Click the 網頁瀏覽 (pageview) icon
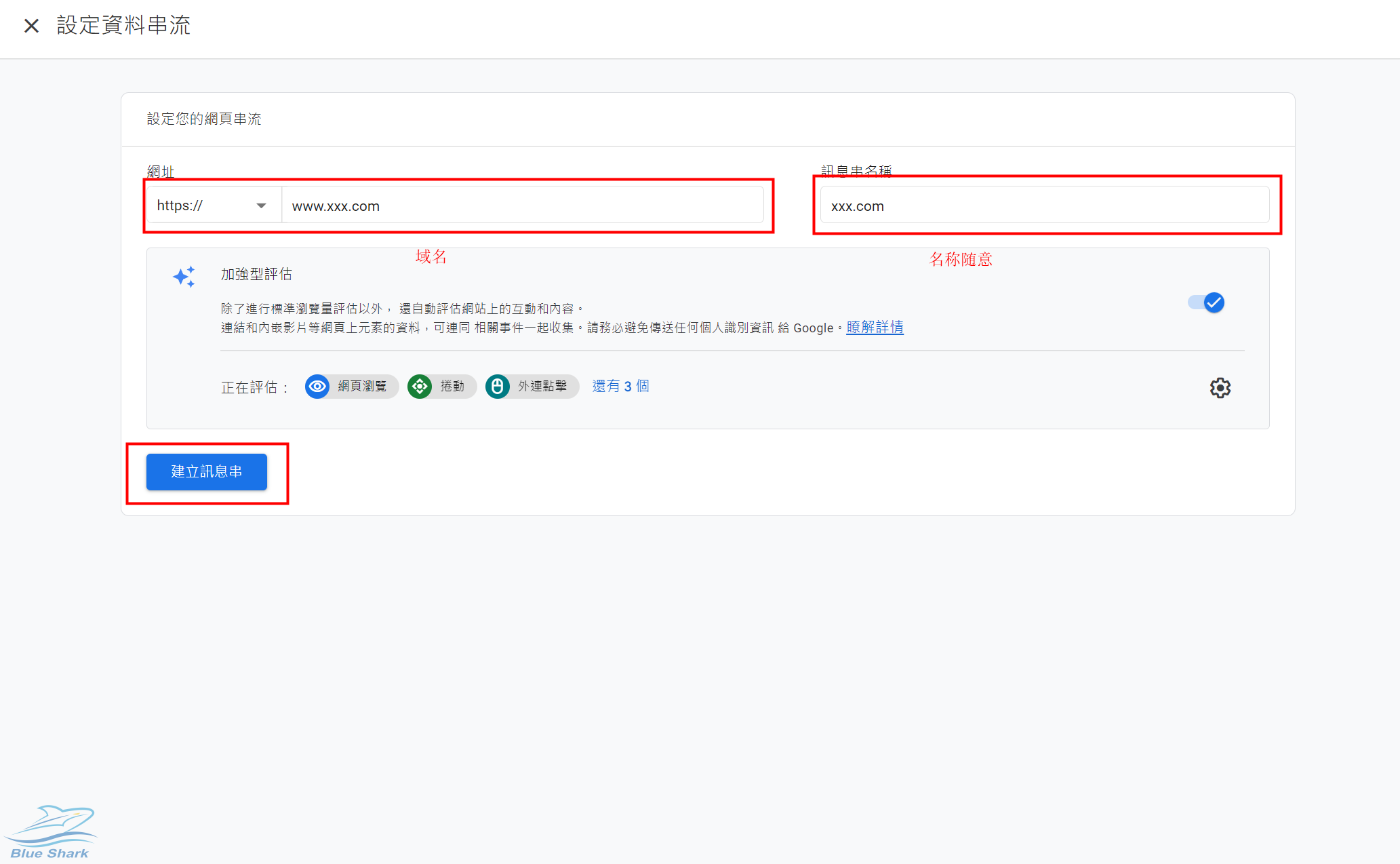The height and width of the screenshot is (864, 1400). [319, 385]
